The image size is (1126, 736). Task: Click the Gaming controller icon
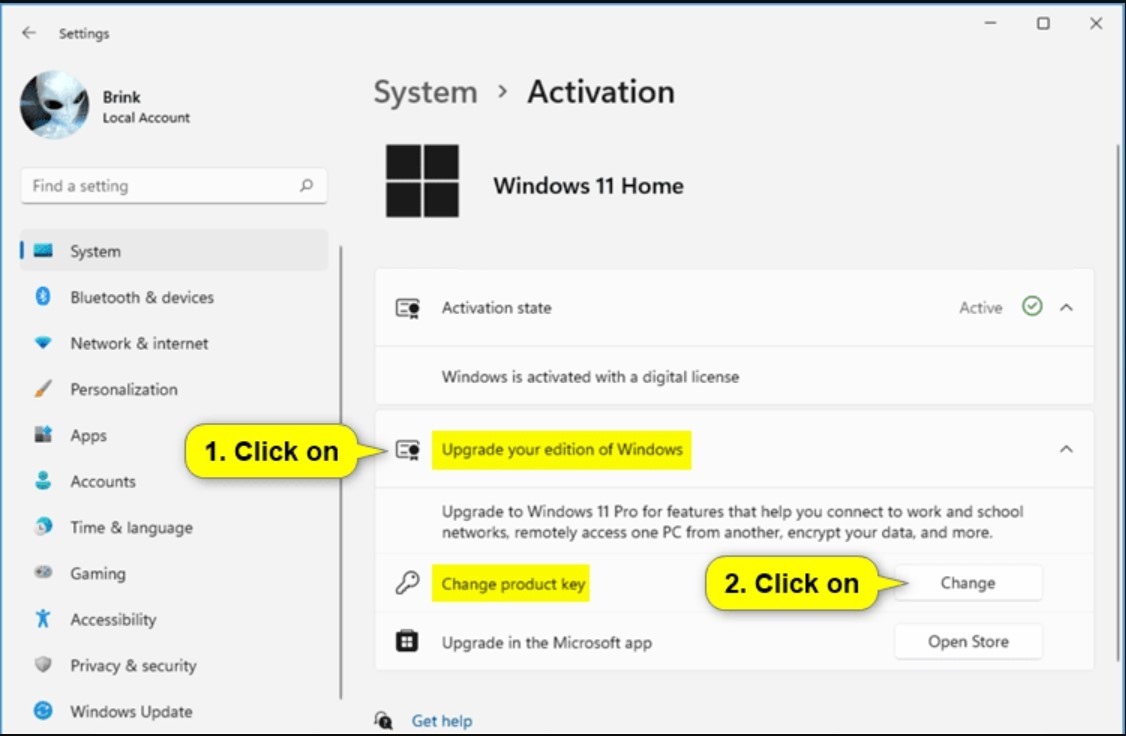pyautogui.click(x=43, y=573)
